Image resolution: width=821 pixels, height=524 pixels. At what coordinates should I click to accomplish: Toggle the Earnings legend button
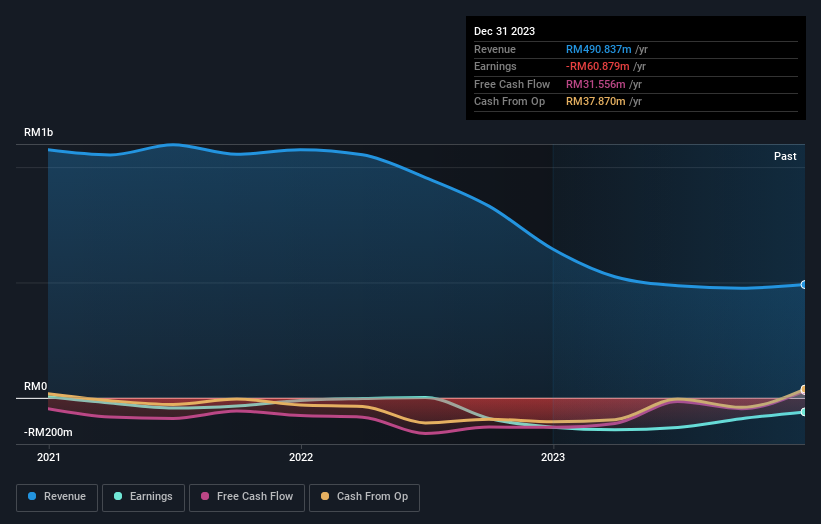pos(143,497)
